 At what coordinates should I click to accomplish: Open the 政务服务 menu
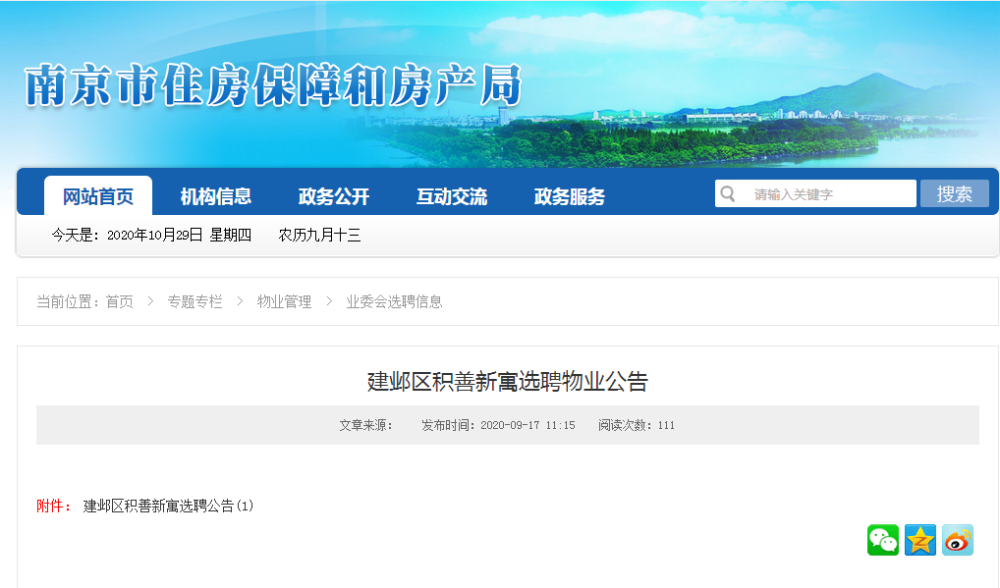click(569, 196)
